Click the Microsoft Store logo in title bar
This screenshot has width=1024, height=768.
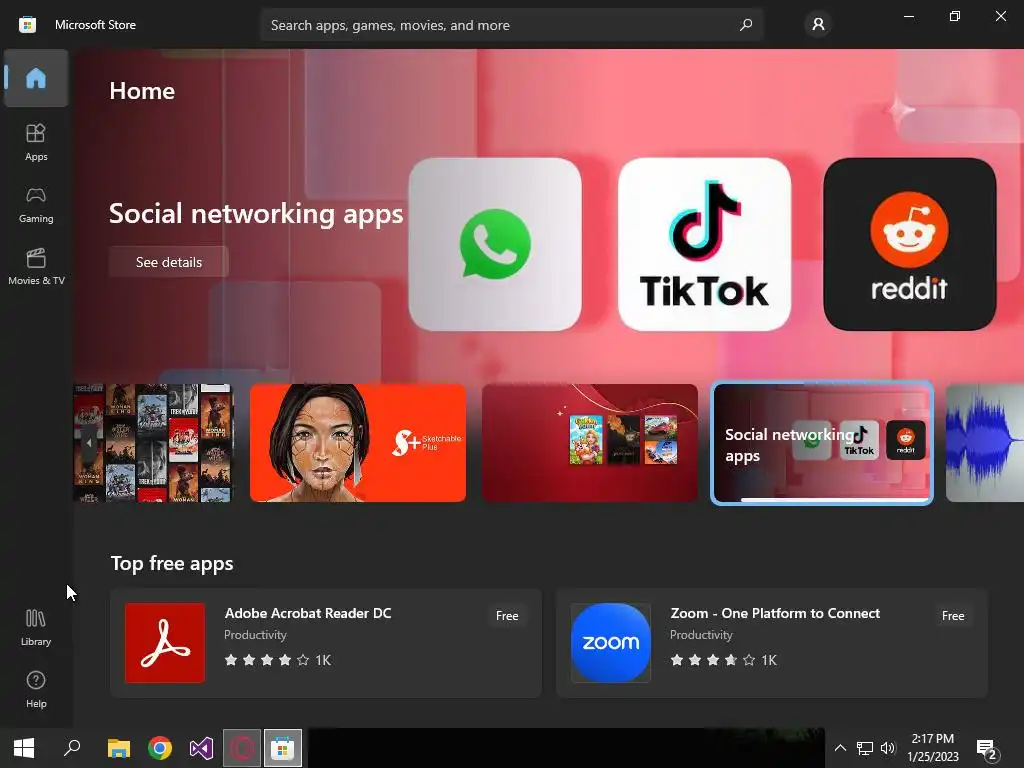[x=27, y=25]
